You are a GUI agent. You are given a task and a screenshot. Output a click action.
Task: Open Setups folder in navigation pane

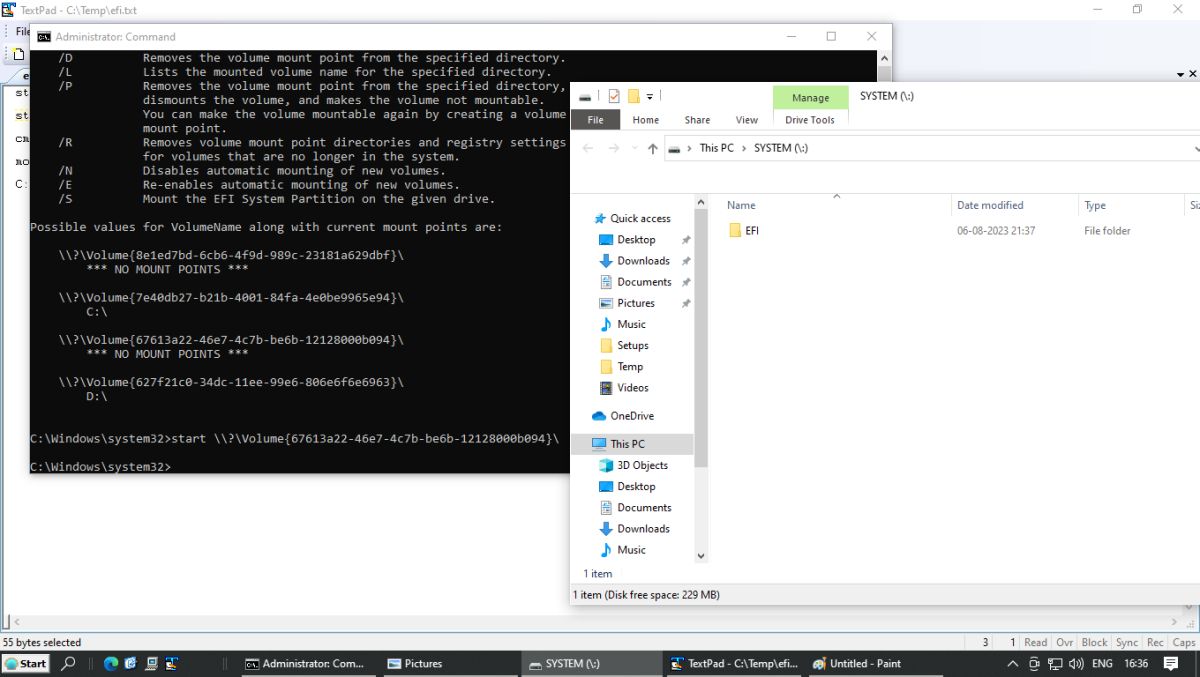632,345
